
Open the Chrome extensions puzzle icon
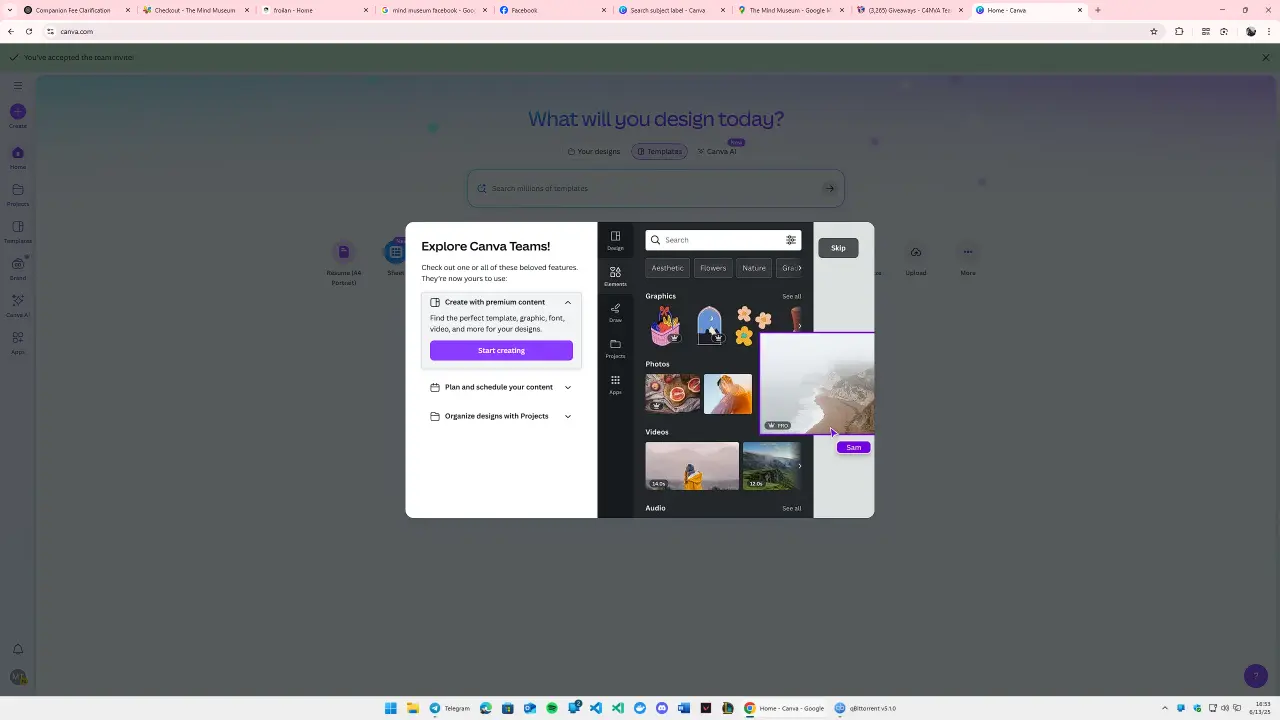1179,31
